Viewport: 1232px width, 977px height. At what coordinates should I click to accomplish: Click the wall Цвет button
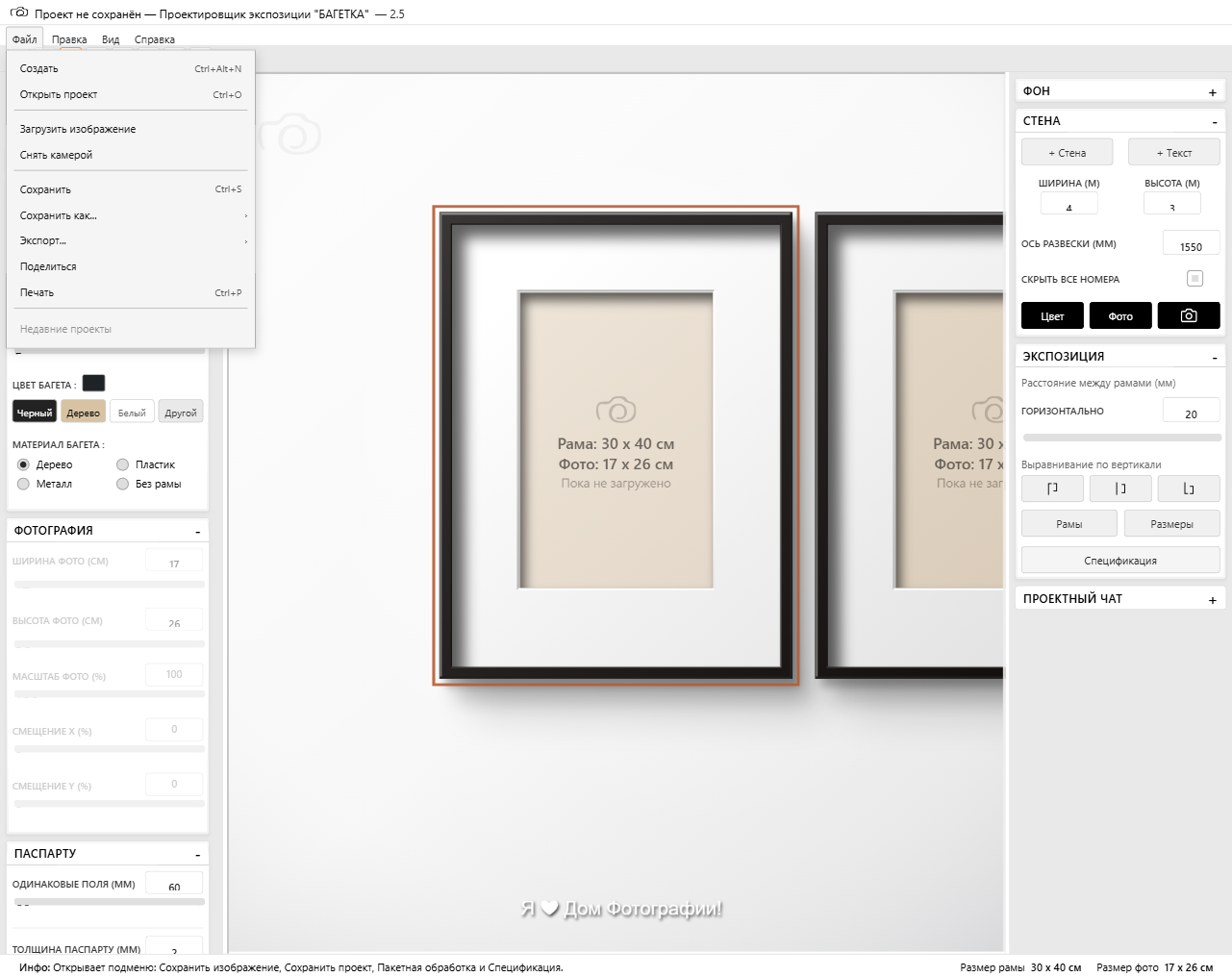point(1052,315)
